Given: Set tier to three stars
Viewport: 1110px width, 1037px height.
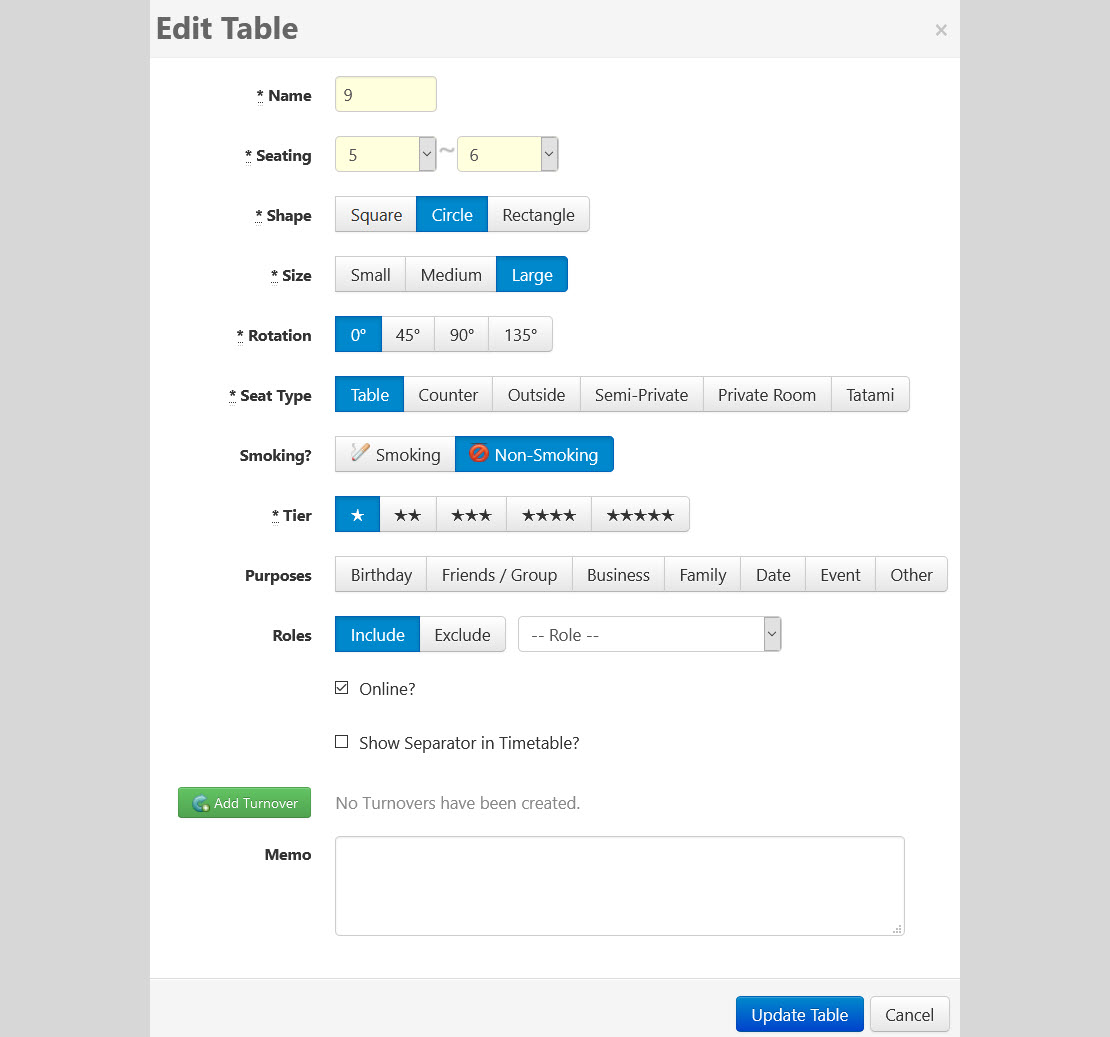Looking at the screenshot, I should click(x=471, y=515).
